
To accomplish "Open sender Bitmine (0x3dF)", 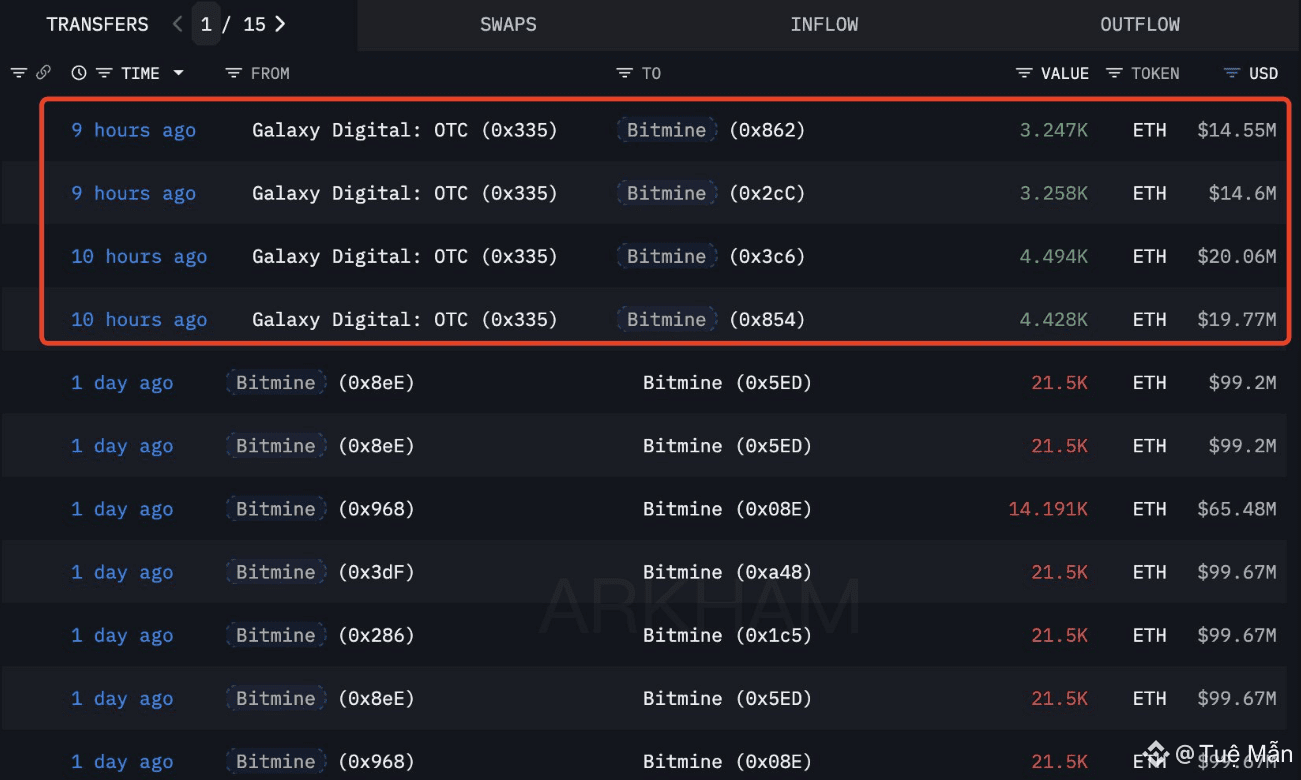I will pyautogui.click(x=320, y=572).
